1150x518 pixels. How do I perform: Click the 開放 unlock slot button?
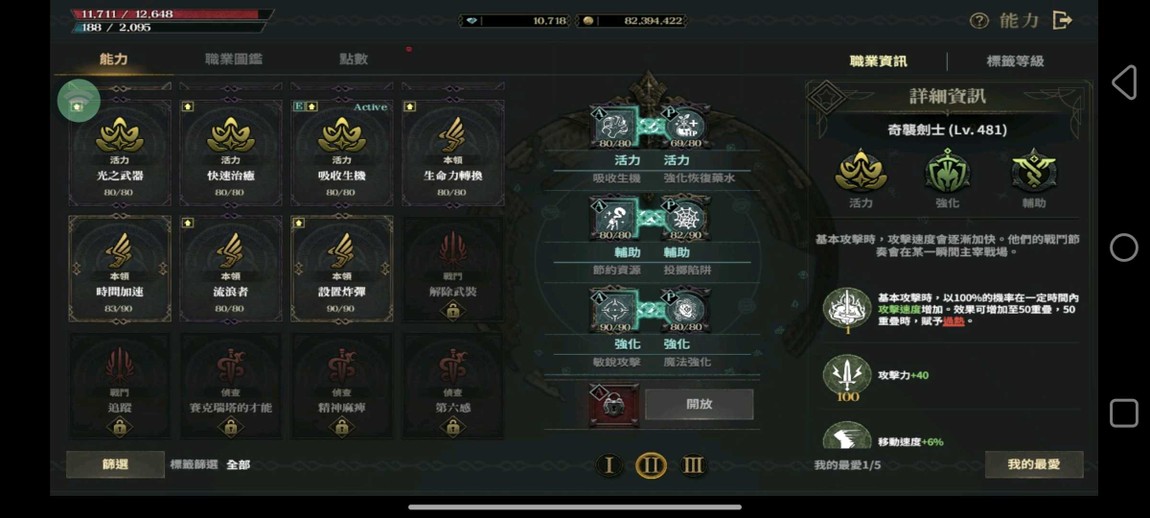click(699, 404)
